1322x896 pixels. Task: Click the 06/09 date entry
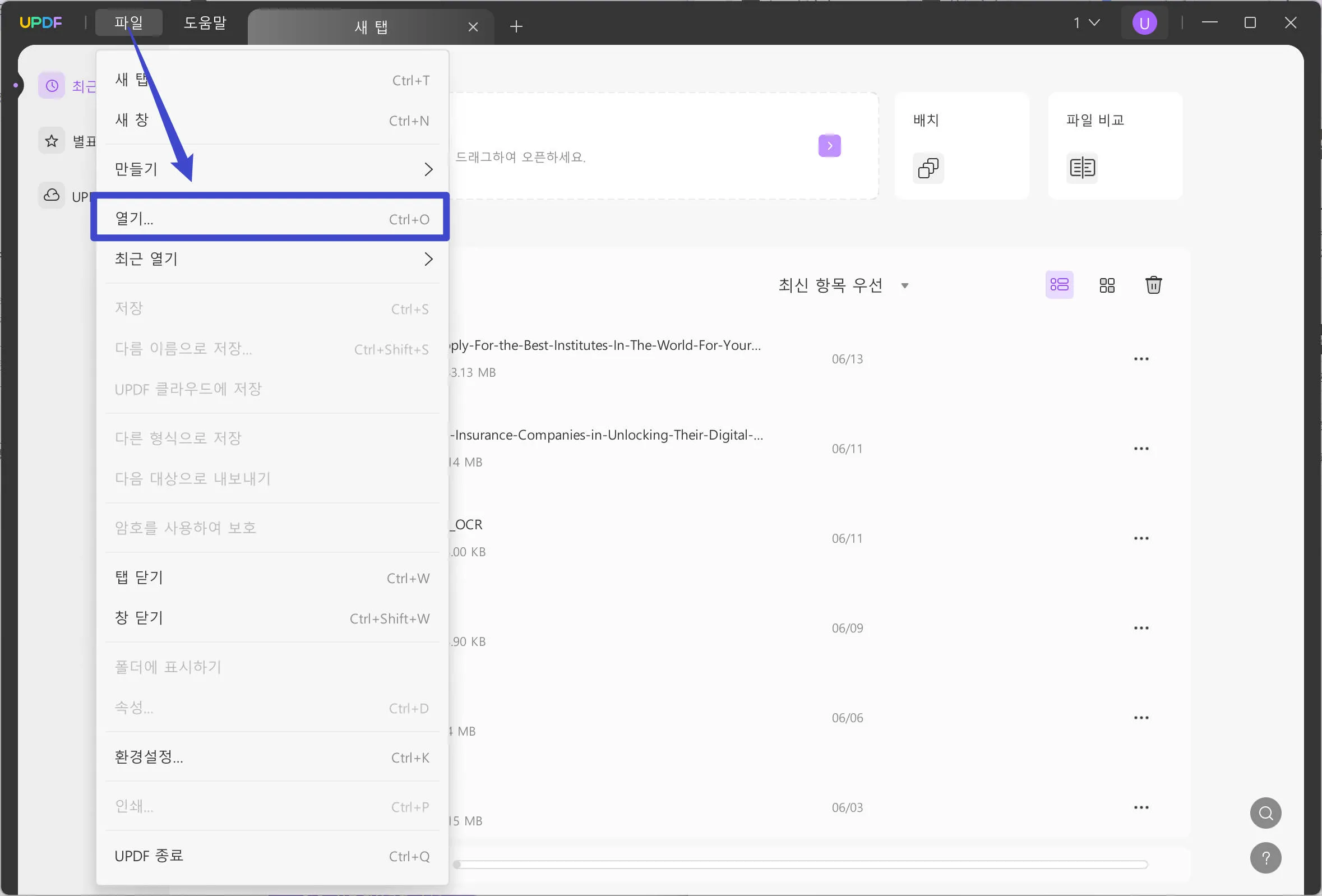click(x=847, y=628)
